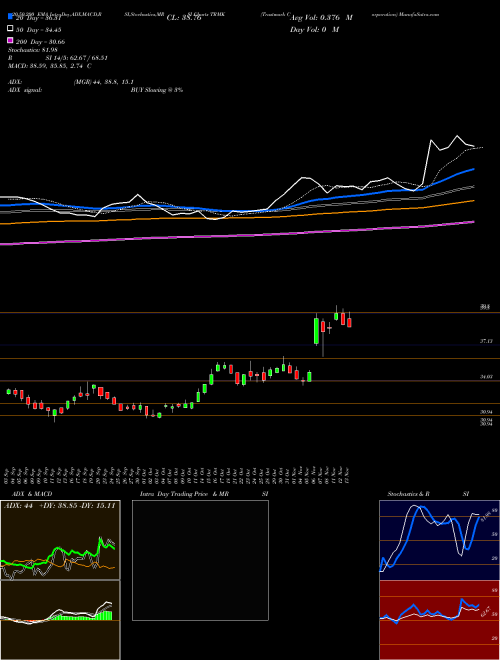This screenshot has height=660, width=500.
Task: Open the MACD histogram panel with green bars
Action: pos(60,620)
